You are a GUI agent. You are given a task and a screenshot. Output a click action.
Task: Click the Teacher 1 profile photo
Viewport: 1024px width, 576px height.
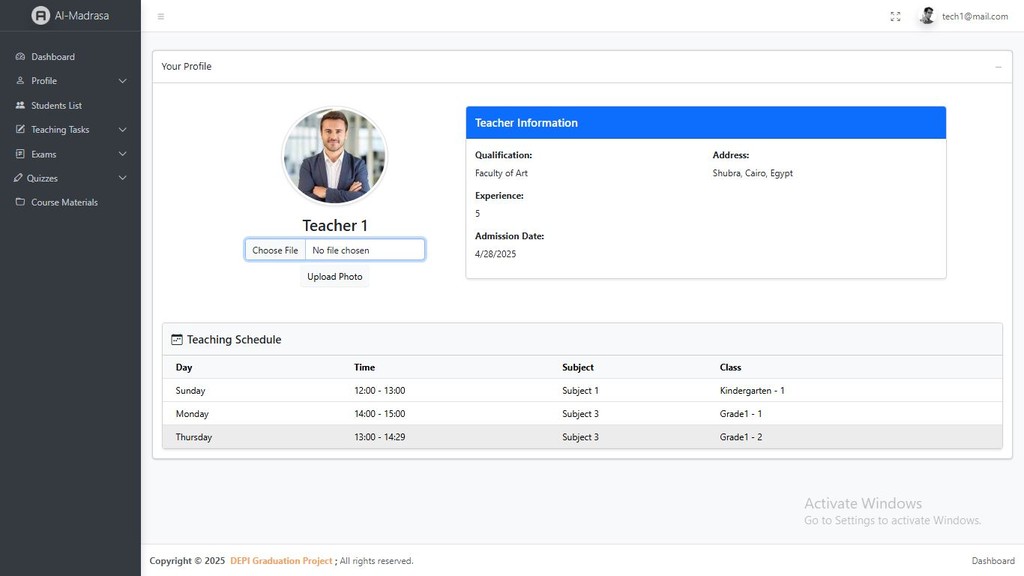pos(334,157)
